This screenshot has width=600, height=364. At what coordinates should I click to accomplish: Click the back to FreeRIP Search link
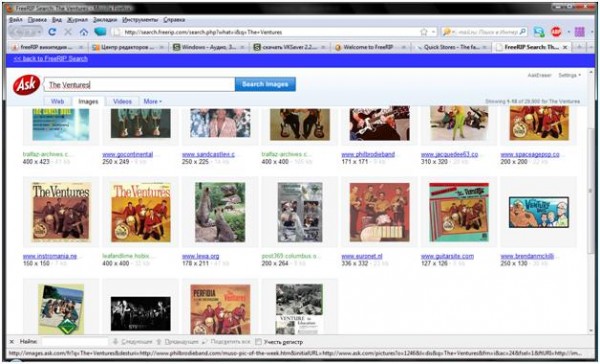(51, 59)
